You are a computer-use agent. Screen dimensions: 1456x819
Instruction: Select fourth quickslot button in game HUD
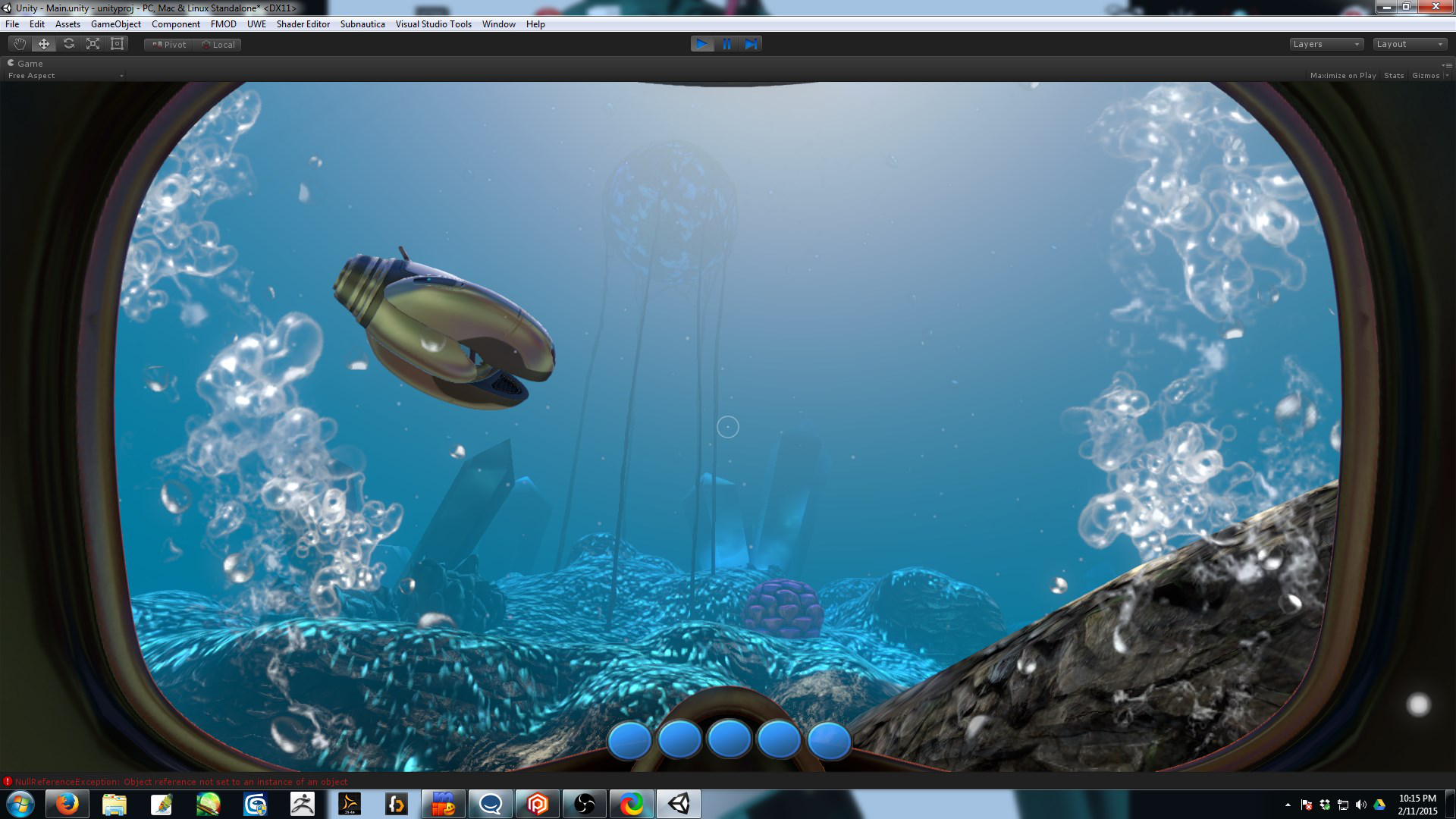tap(780, 739)
